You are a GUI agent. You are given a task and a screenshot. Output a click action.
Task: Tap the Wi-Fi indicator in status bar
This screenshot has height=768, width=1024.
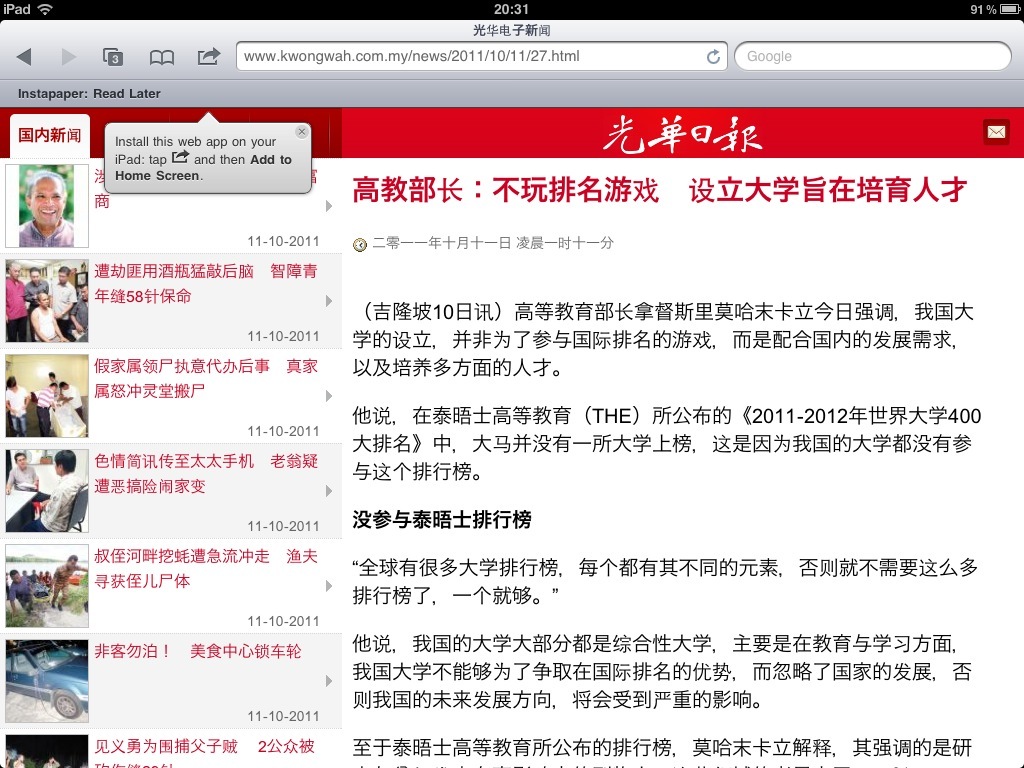(x=45, y=9)
